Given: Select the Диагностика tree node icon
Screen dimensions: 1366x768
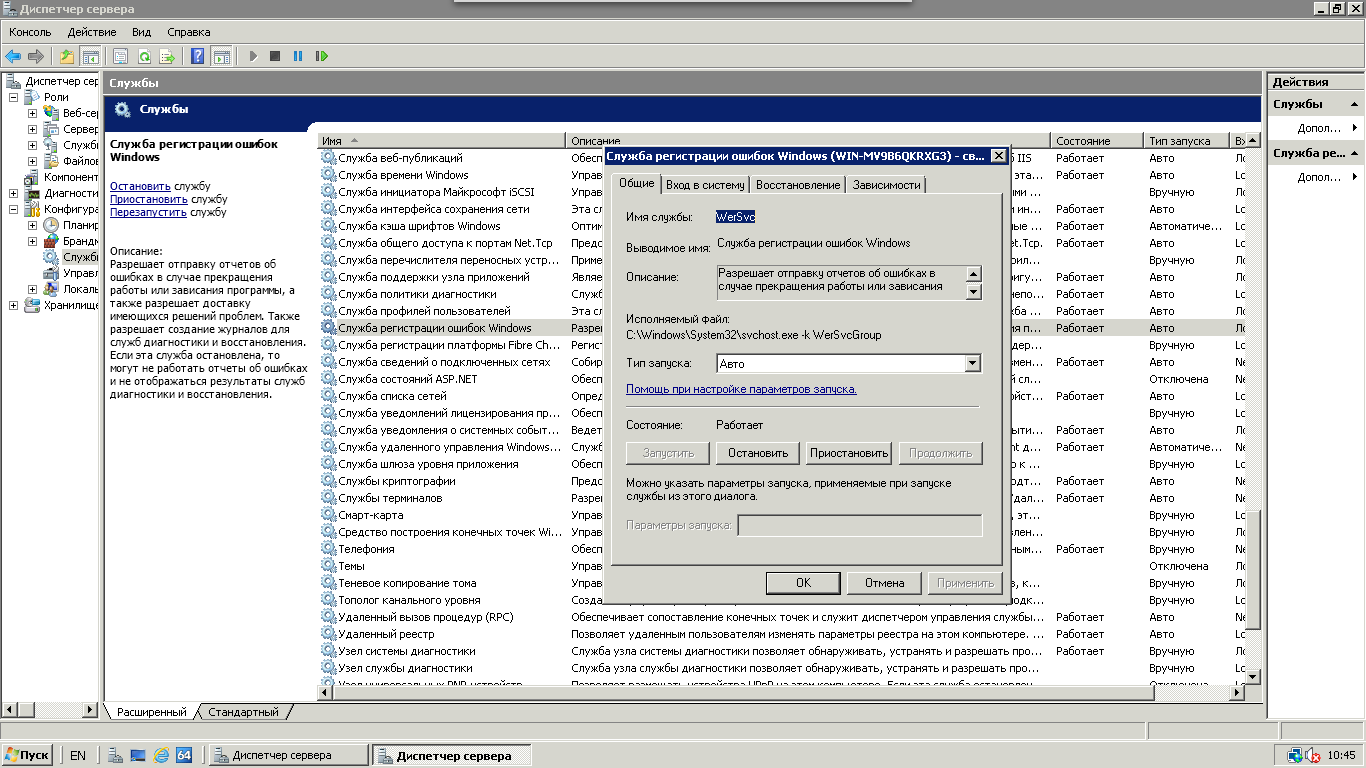Looking at the screenshot, I should (x=32, y=193).
